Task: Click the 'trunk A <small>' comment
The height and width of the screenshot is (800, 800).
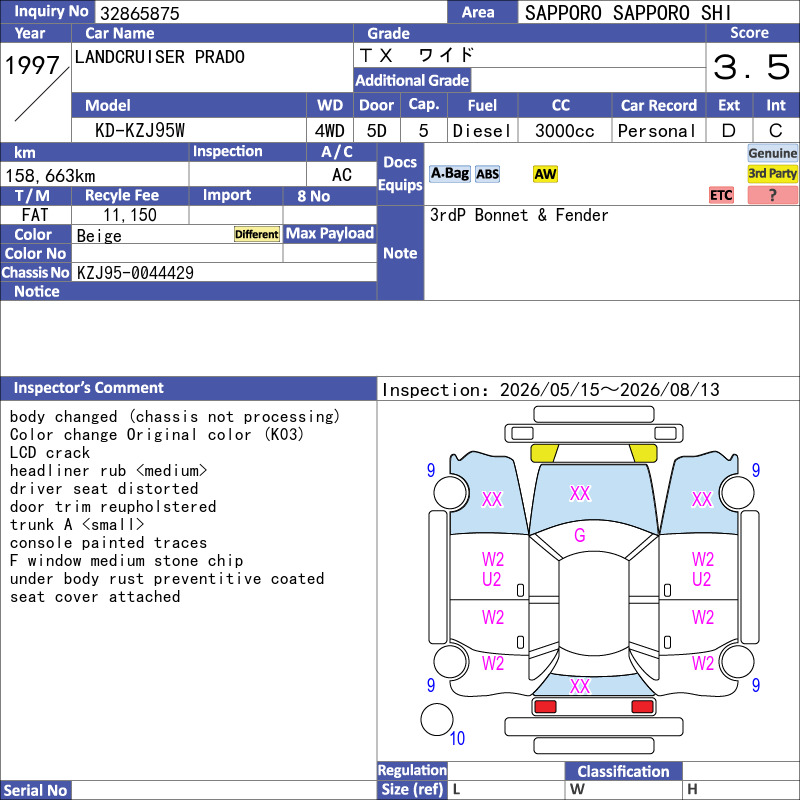Action: 77,524
